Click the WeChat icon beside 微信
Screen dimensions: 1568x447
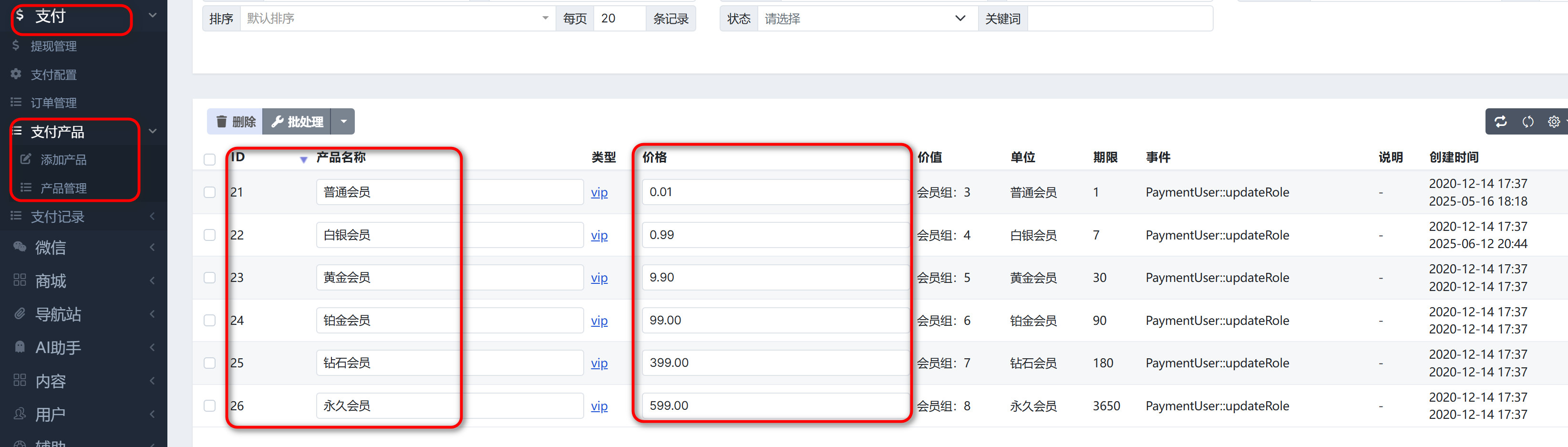point(20,247)
